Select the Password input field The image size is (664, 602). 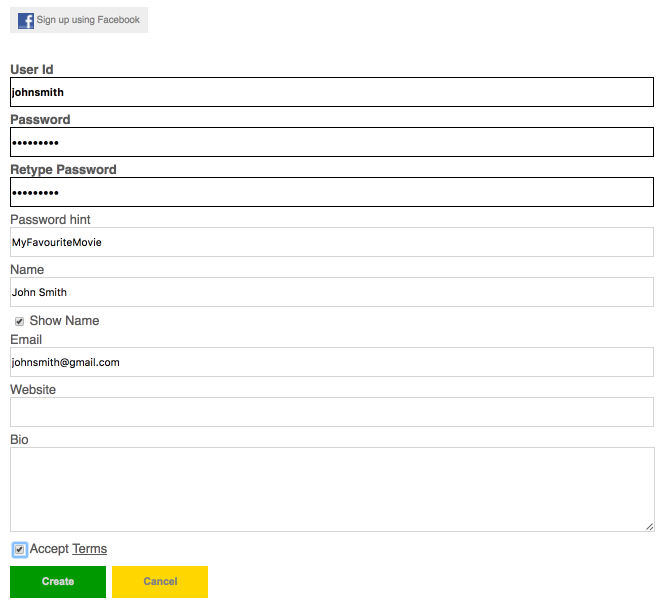point(332,142)
